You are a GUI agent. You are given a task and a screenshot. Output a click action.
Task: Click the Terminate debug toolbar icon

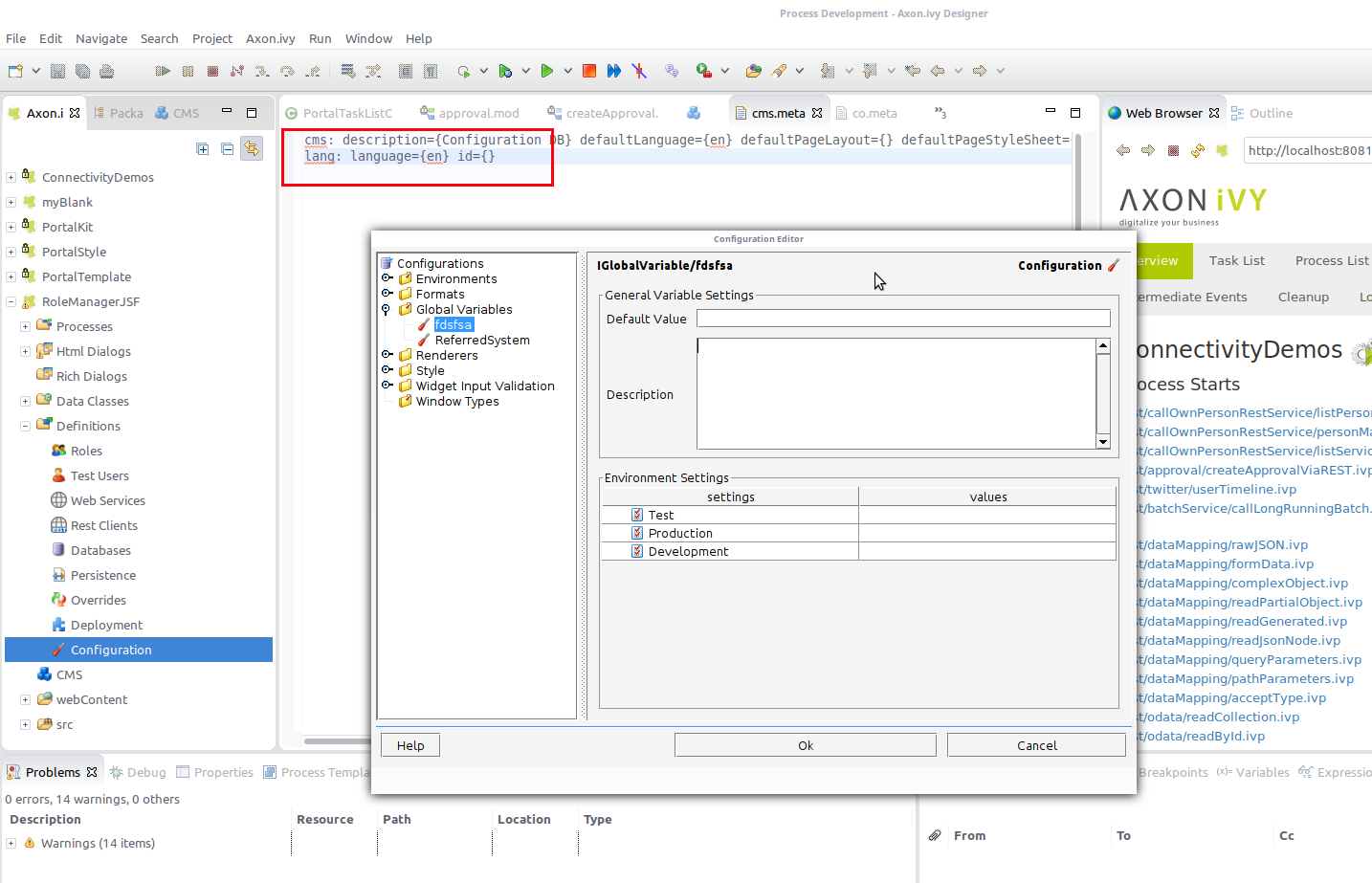coord(212,71)
